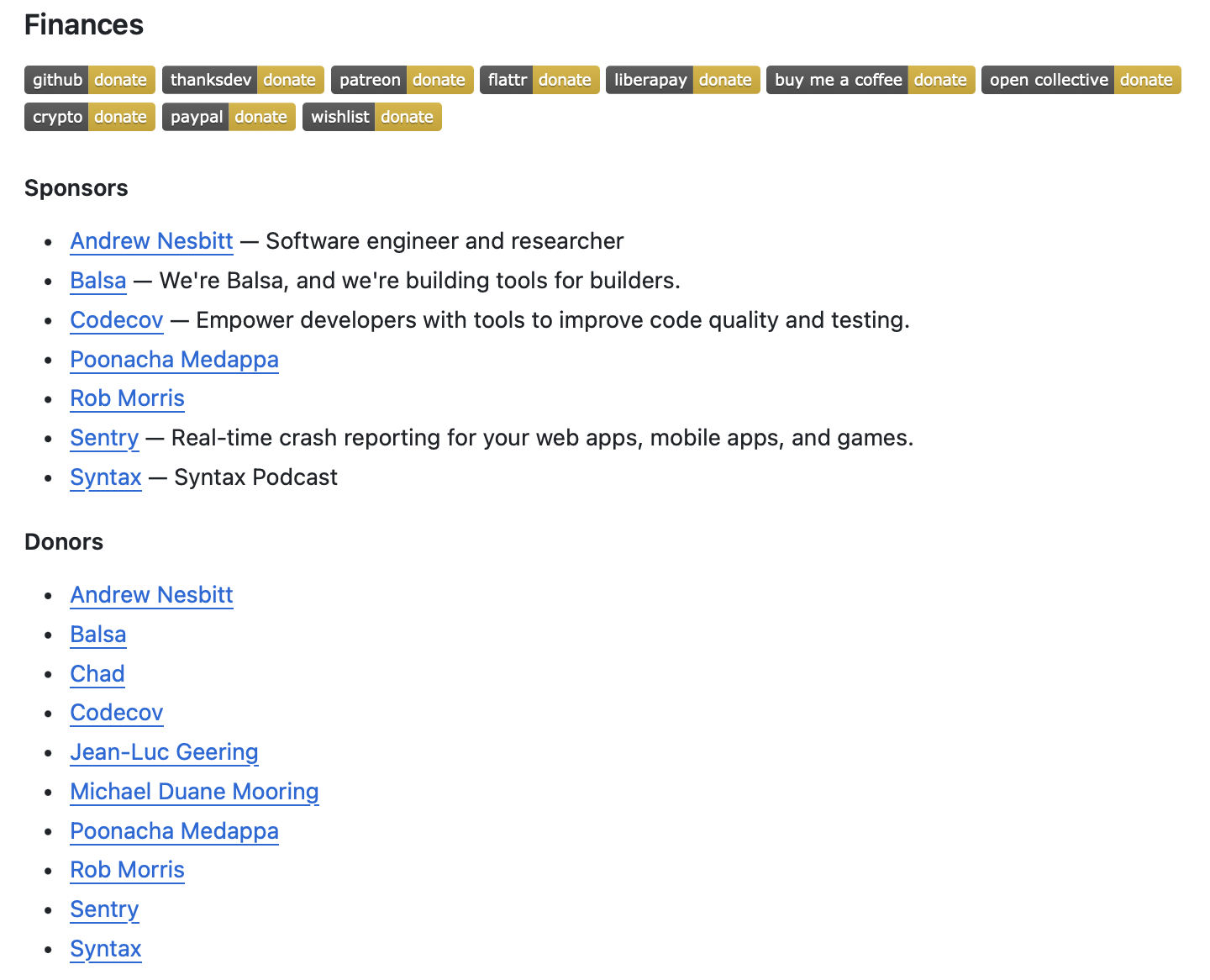Click Poonacha Medappa under Sponsors

[x=175, y=360]
